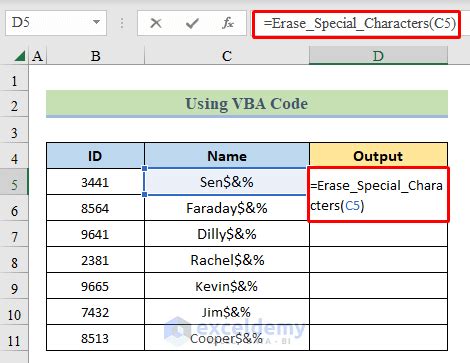
Task: Select column C header
Action: point(227,56)
